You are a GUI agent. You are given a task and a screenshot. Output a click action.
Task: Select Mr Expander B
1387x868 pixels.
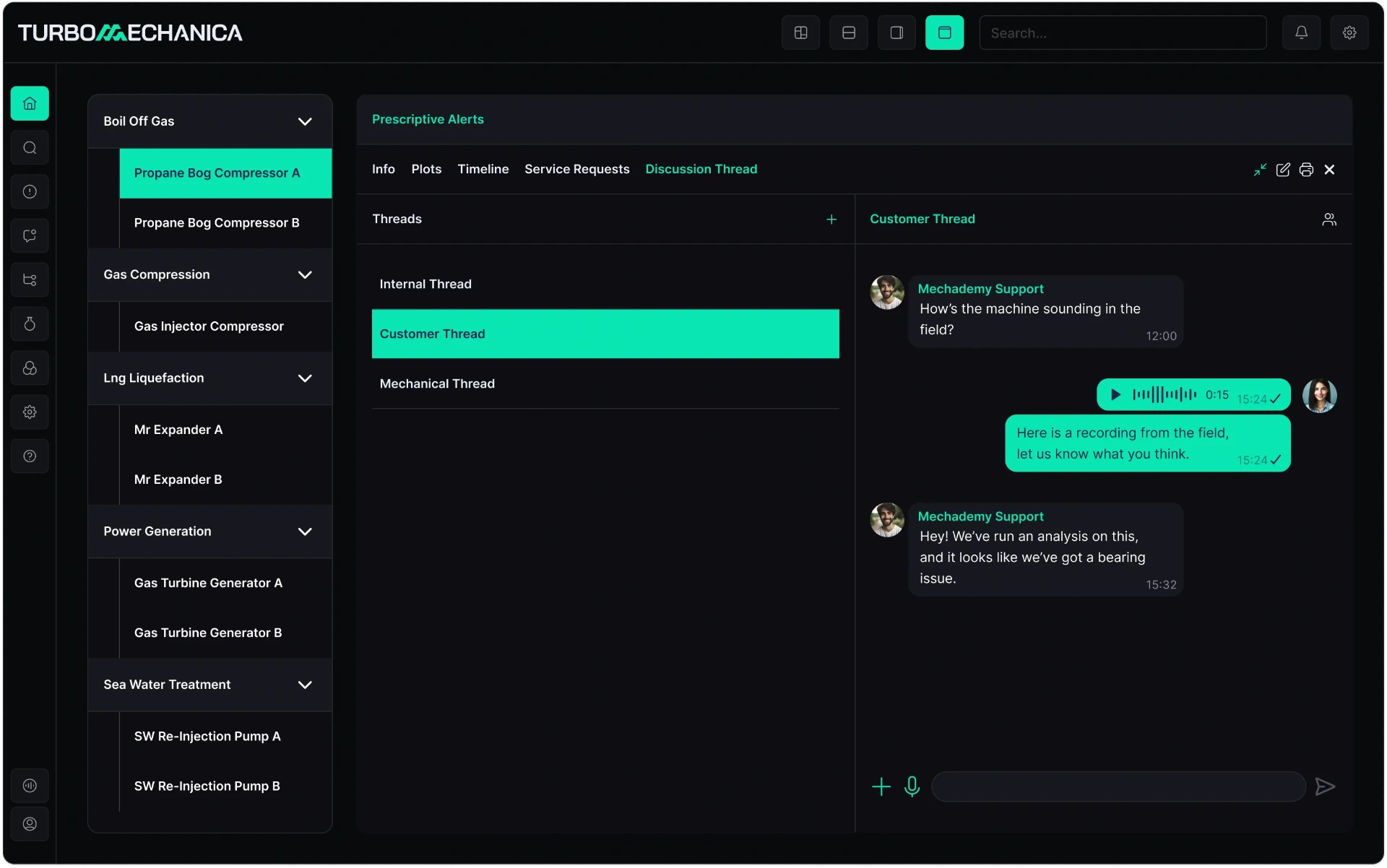click(x=225, y=479)
